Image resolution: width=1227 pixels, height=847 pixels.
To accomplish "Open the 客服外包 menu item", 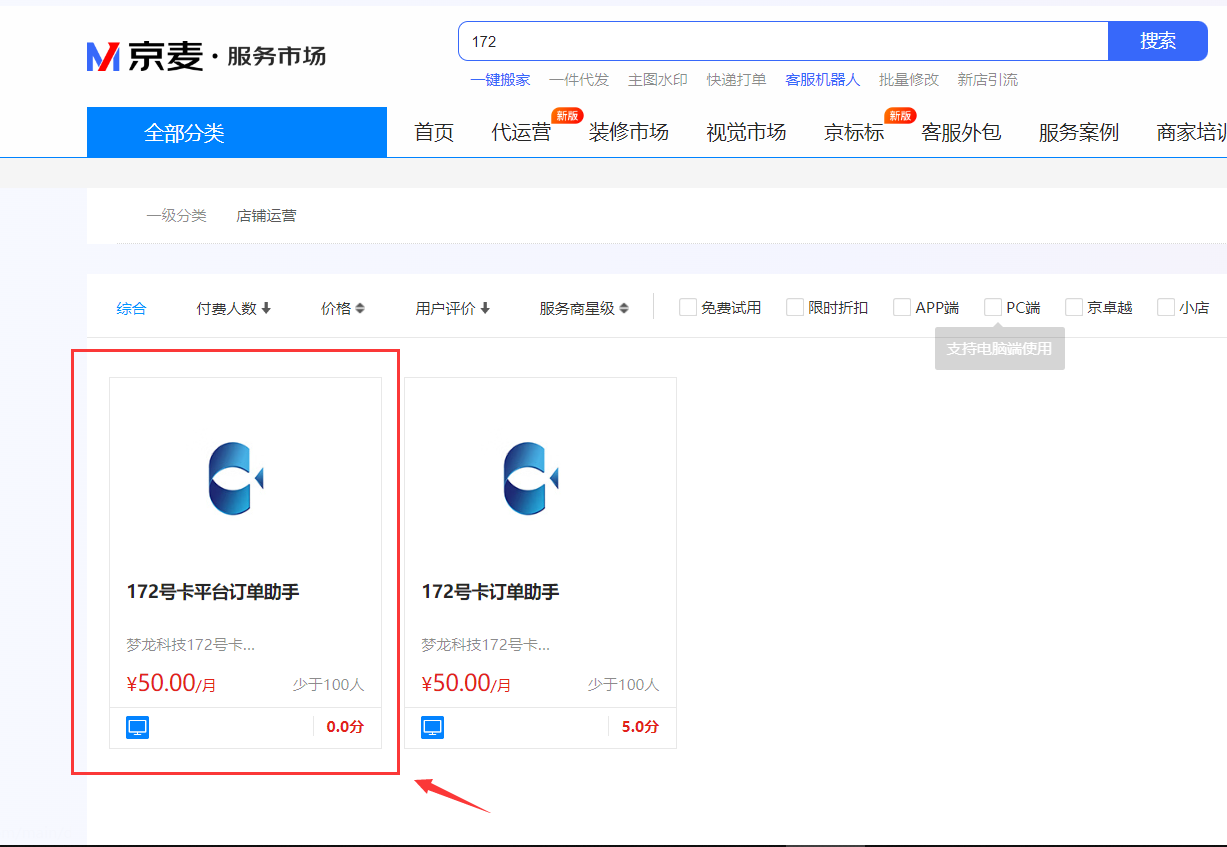I will coord(960,131).
